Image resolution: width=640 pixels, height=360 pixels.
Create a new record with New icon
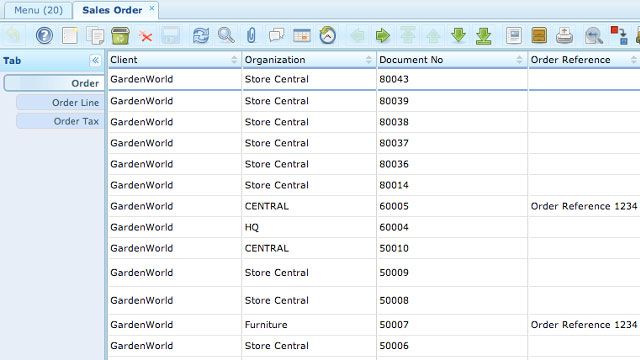pyautogui.click(x=70, y=36)
